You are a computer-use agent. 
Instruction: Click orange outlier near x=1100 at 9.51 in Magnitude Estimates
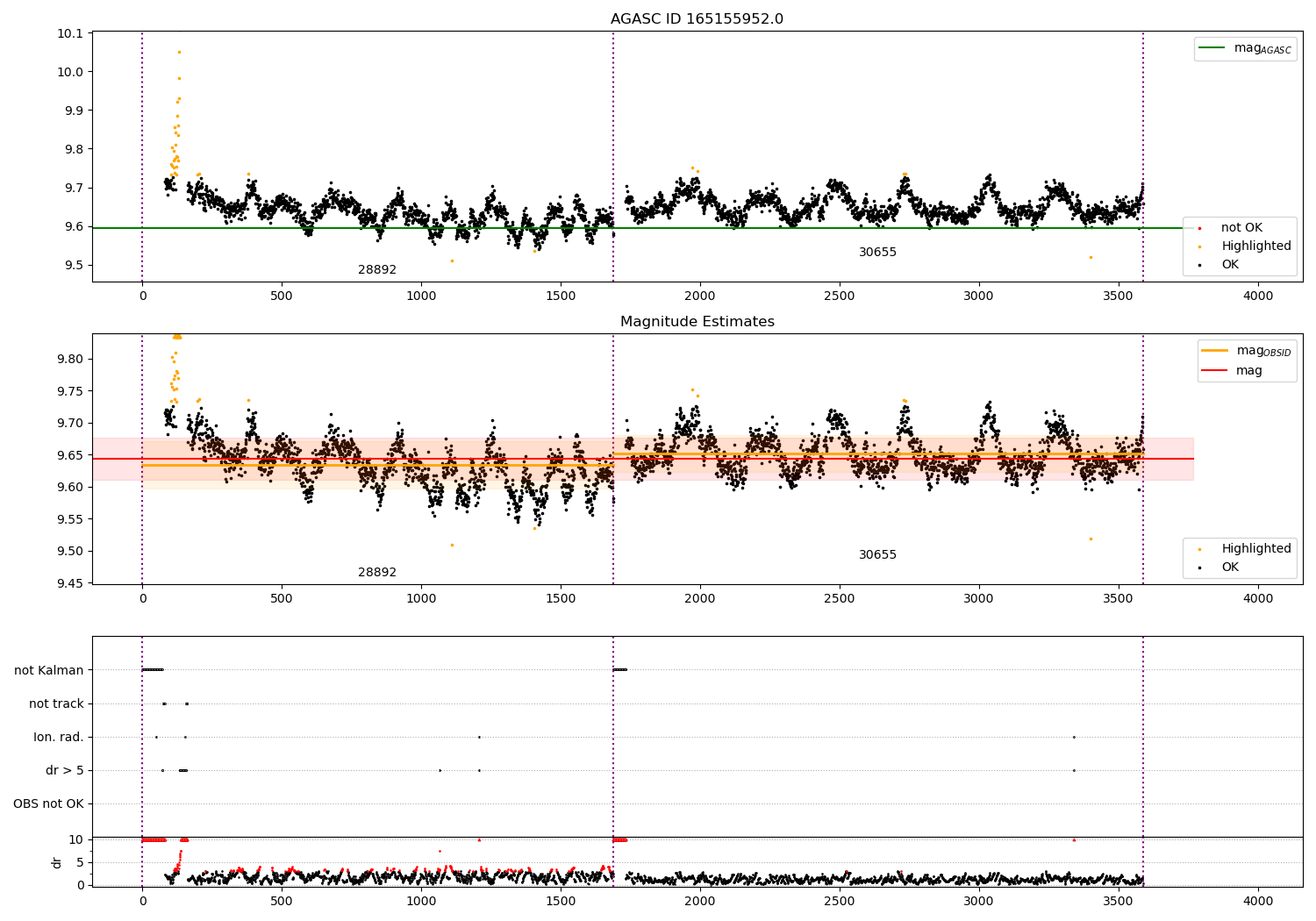[452, 545]
